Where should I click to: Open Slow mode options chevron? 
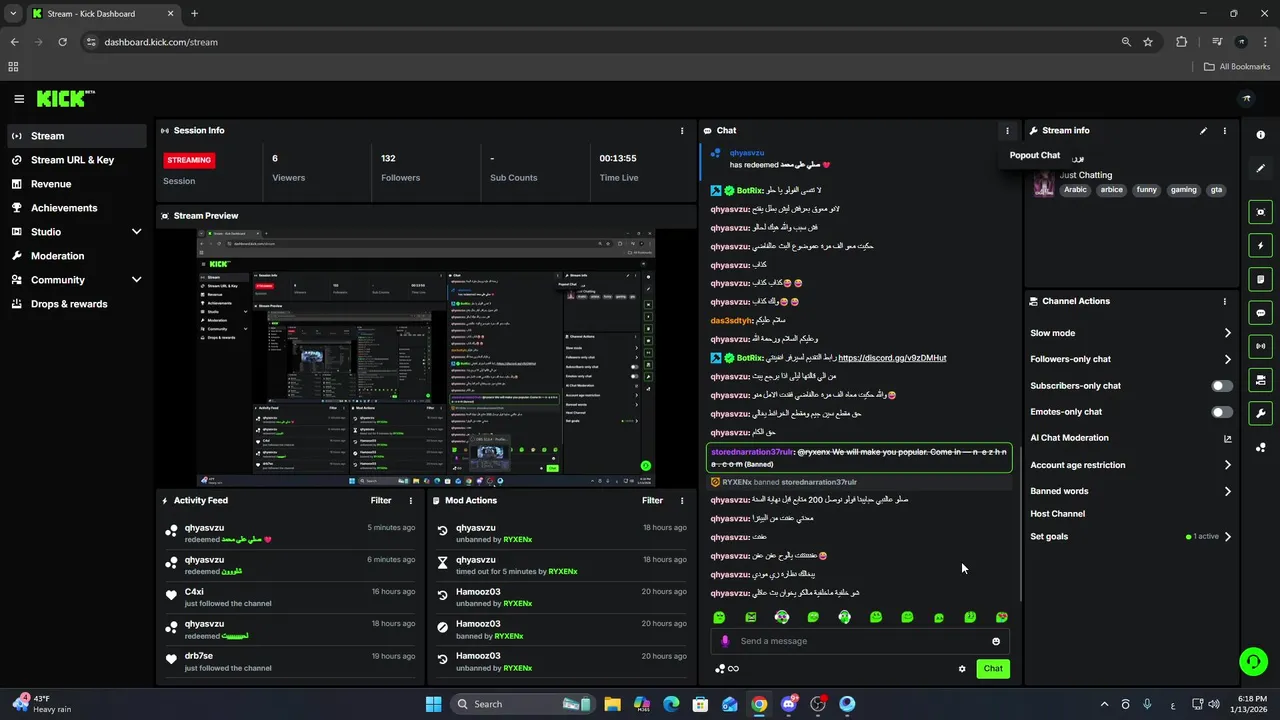tap(1227, 333)
